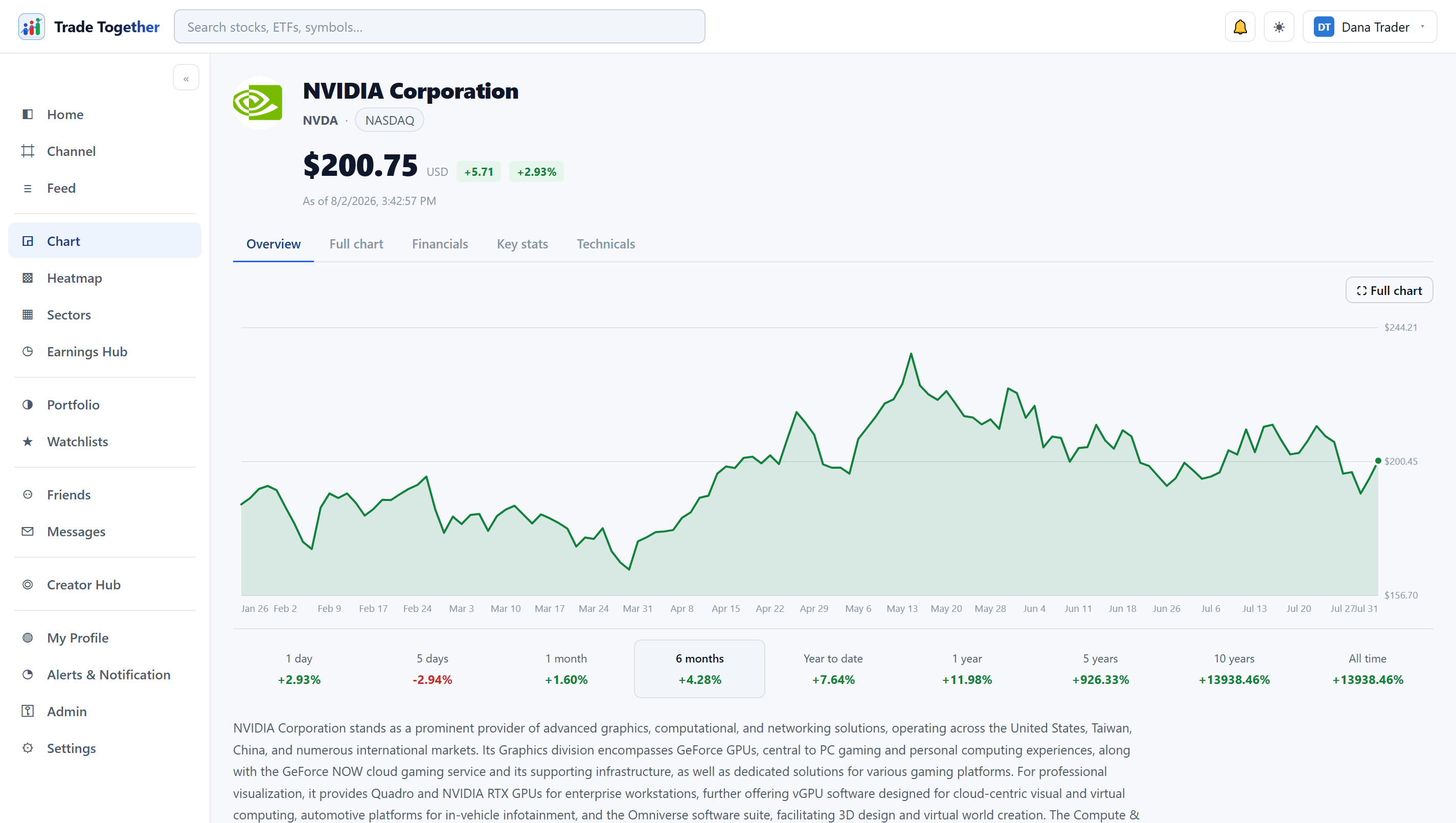The width and height of the screenshot is (1456, 823).
Task: Click the Friends face icon
Action: click(x=28, y=495)
